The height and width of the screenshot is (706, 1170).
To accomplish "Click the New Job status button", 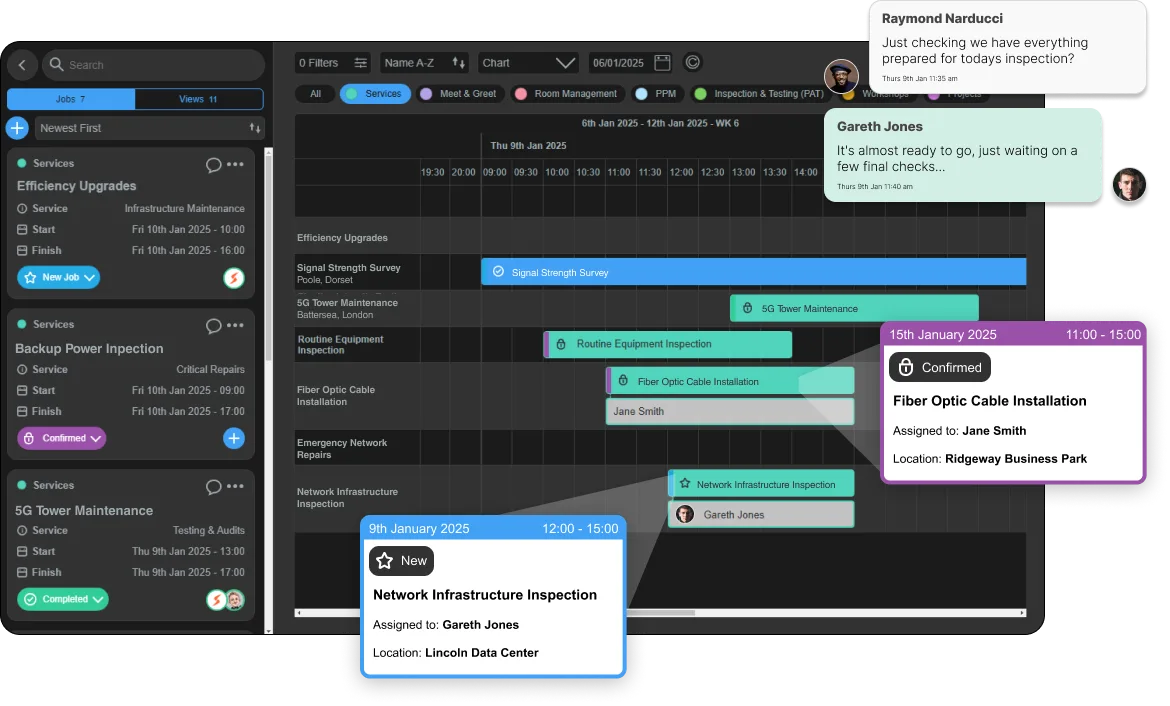I will click(58, 277).
